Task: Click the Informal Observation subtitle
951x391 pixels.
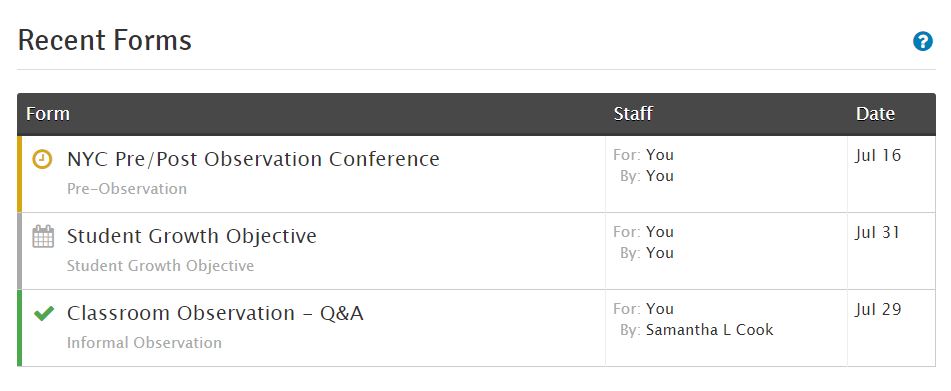Action: tap(144, 343)
